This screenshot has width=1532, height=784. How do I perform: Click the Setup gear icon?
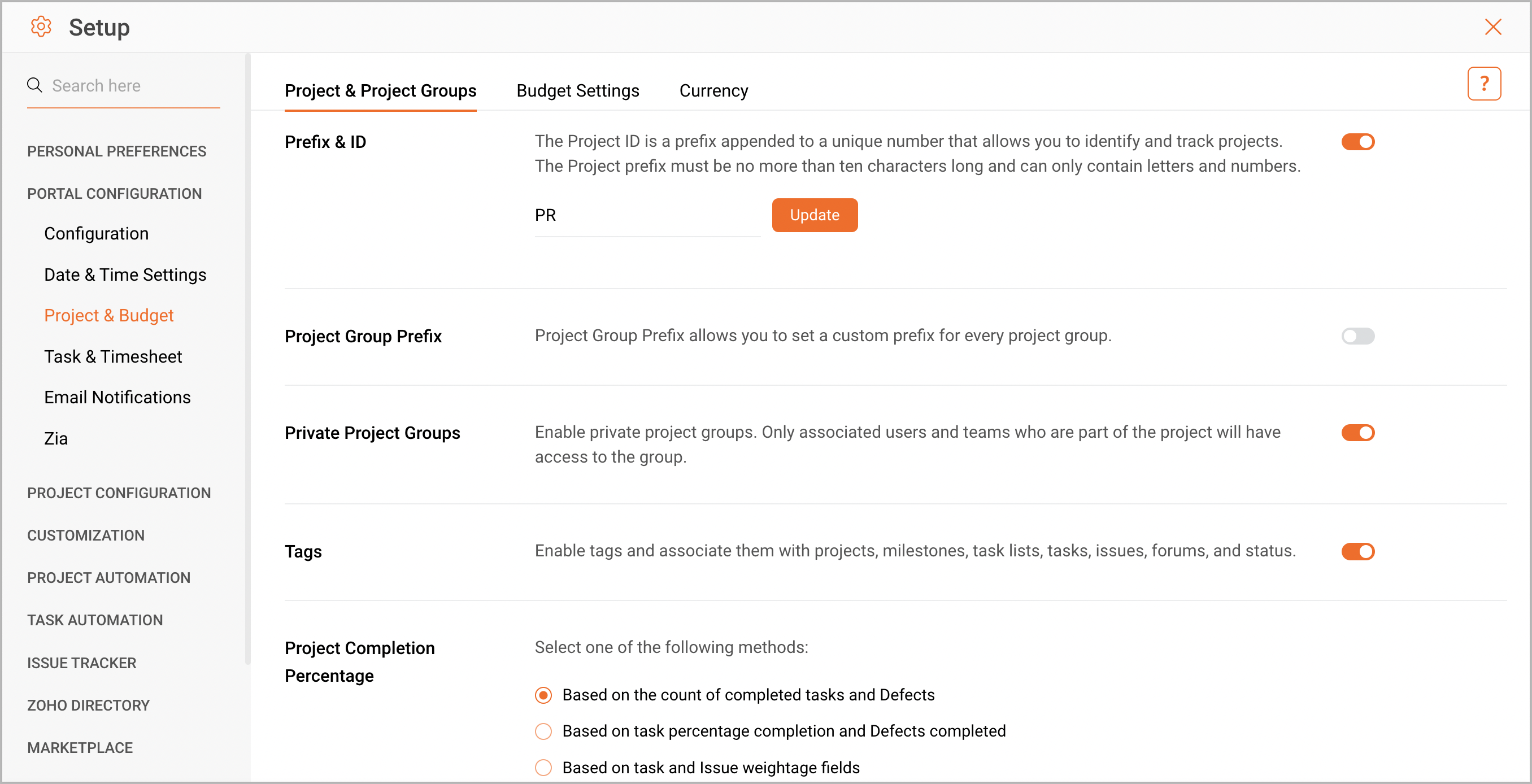[41, 27]
